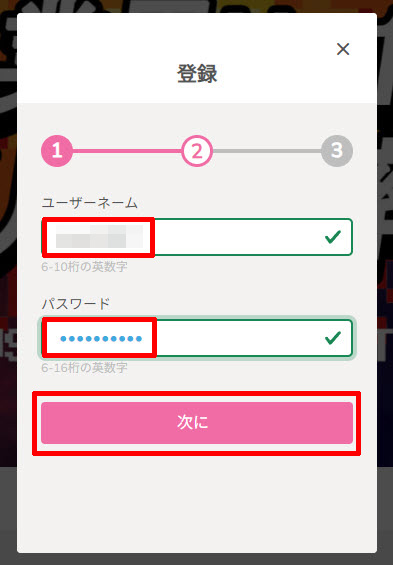Click the gray progress line between steps 2 and 3
Image resolution: width=393 pixels, height=565 pixels.
[x=267, y=151]
